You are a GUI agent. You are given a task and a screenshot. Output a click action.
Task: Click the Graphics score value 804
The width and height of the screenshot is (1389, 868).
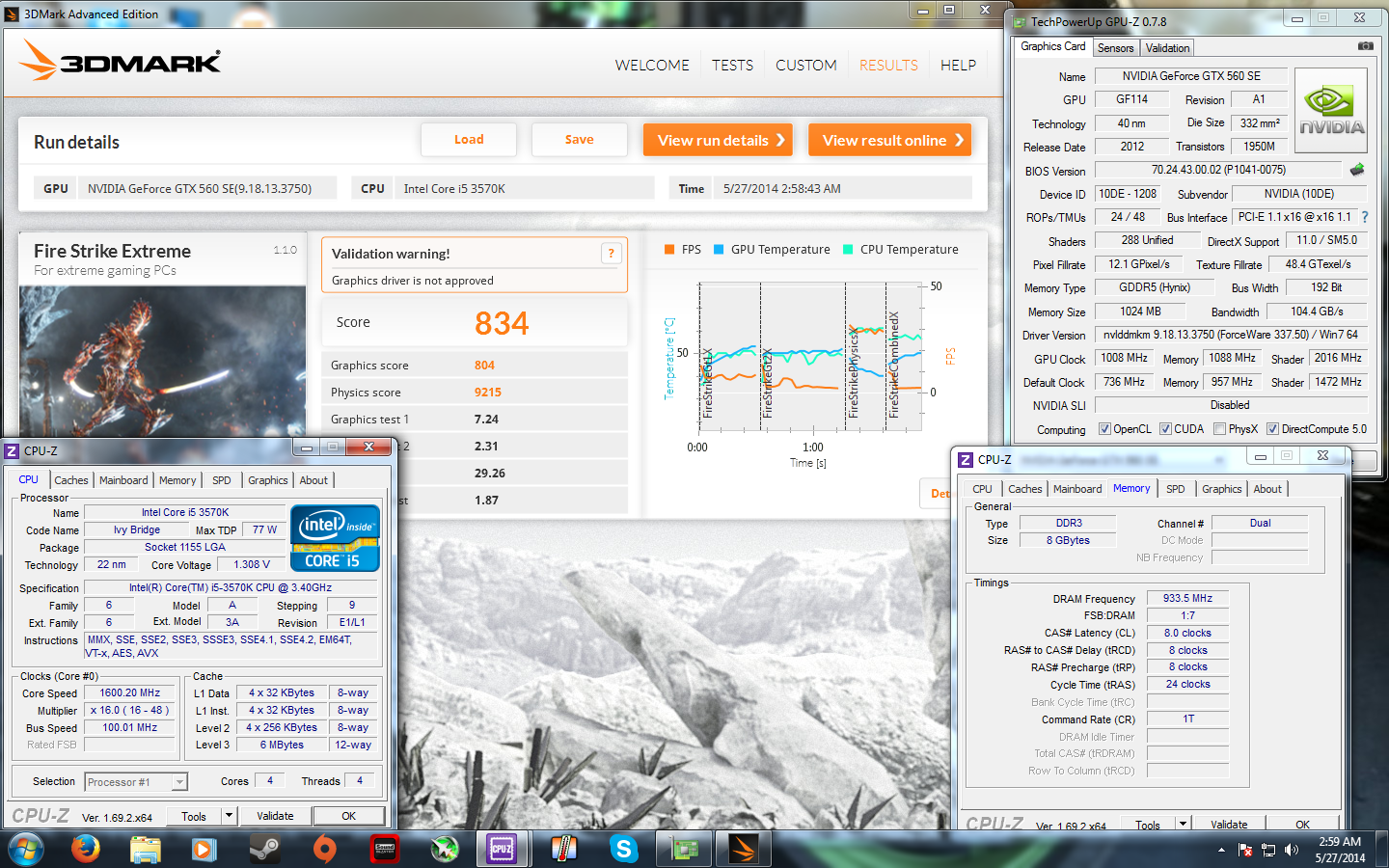(x=484, y=366)
